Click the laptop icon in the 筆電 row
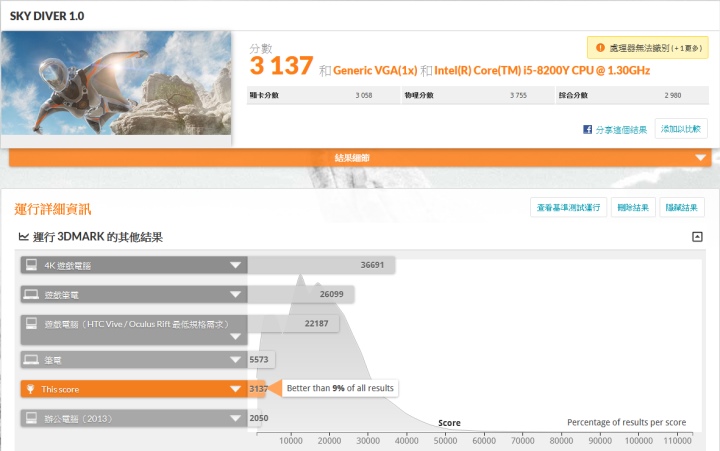The width and height of the screenshot is (720, 451). click(31, 358)
